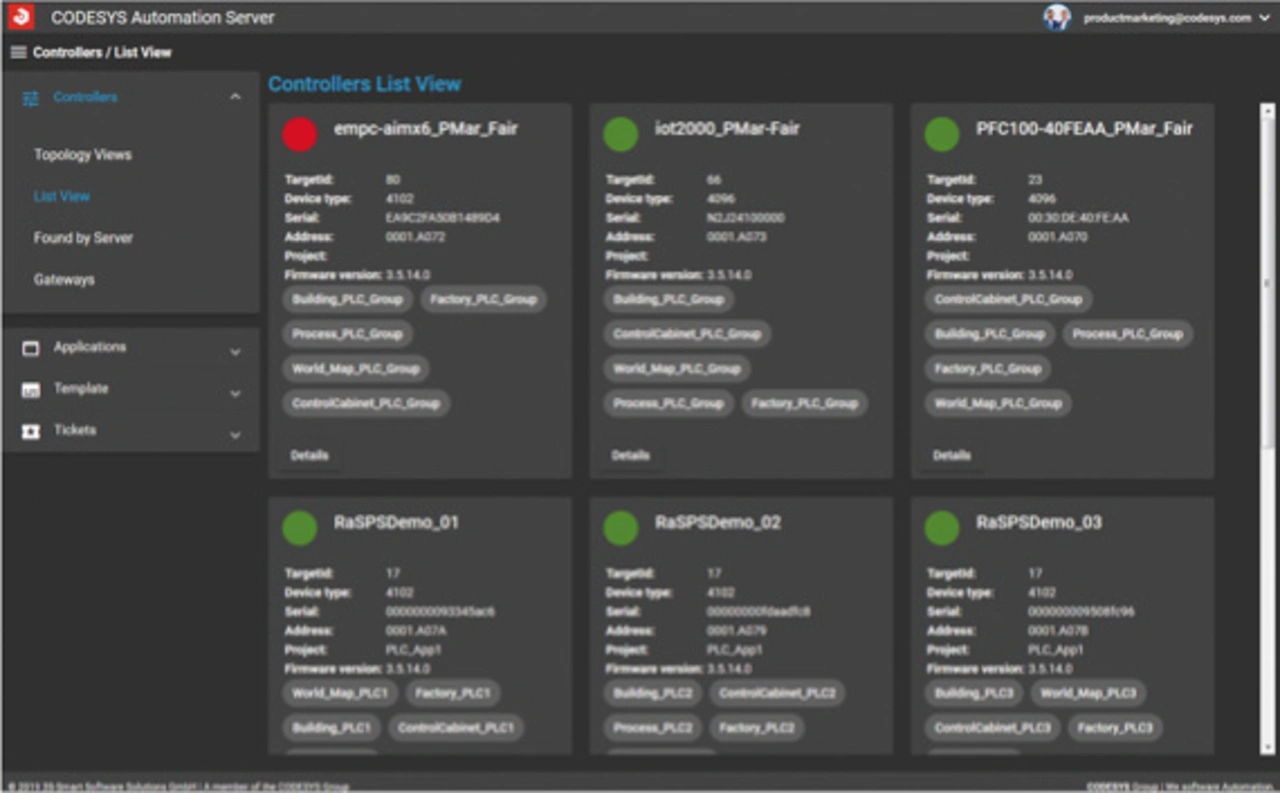Image resolution: width=1280 pixels, height=793 pixels.
Task: Click the ControlCabinet_PLC1 chip
Action: 456,728
